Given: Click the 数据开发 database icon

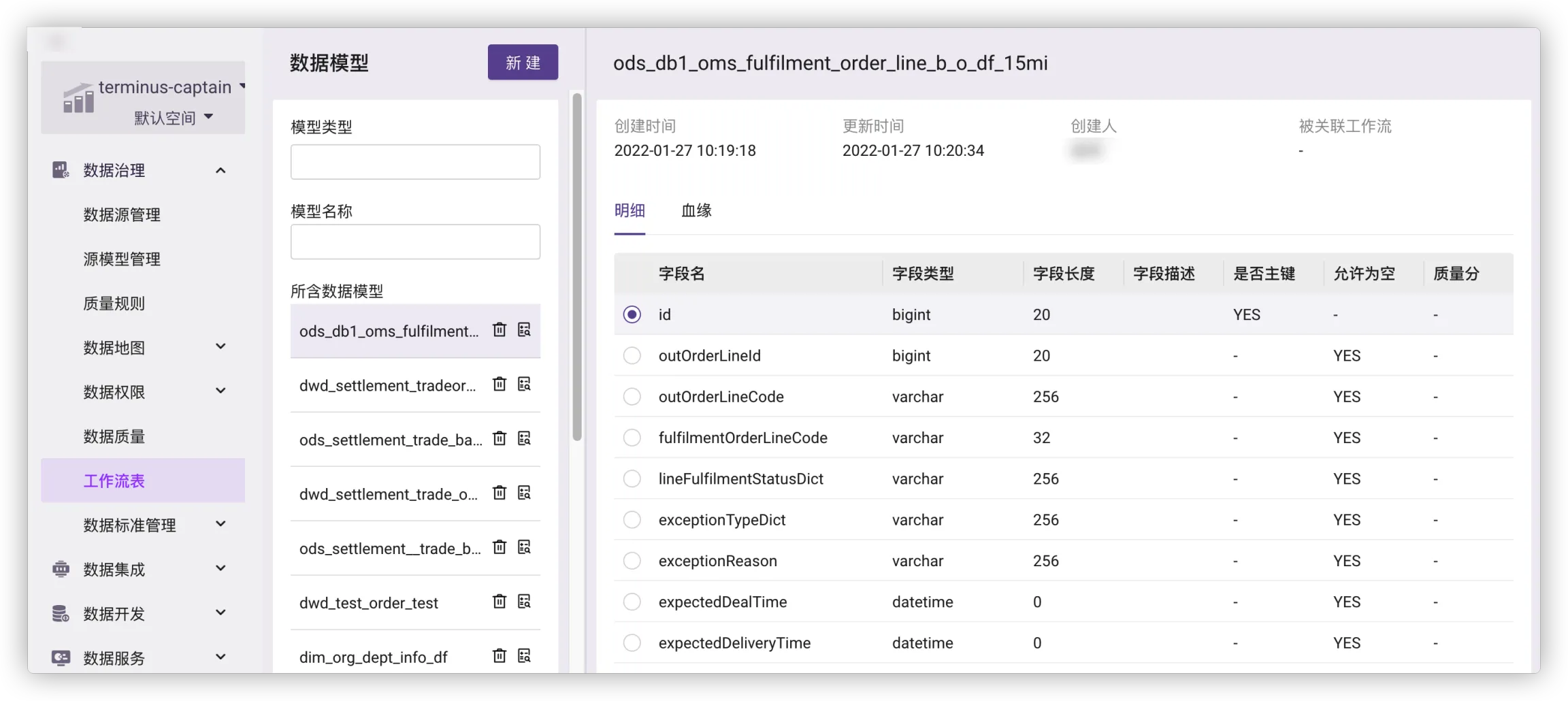Looking at the screenshot, I should coord(61,614).
